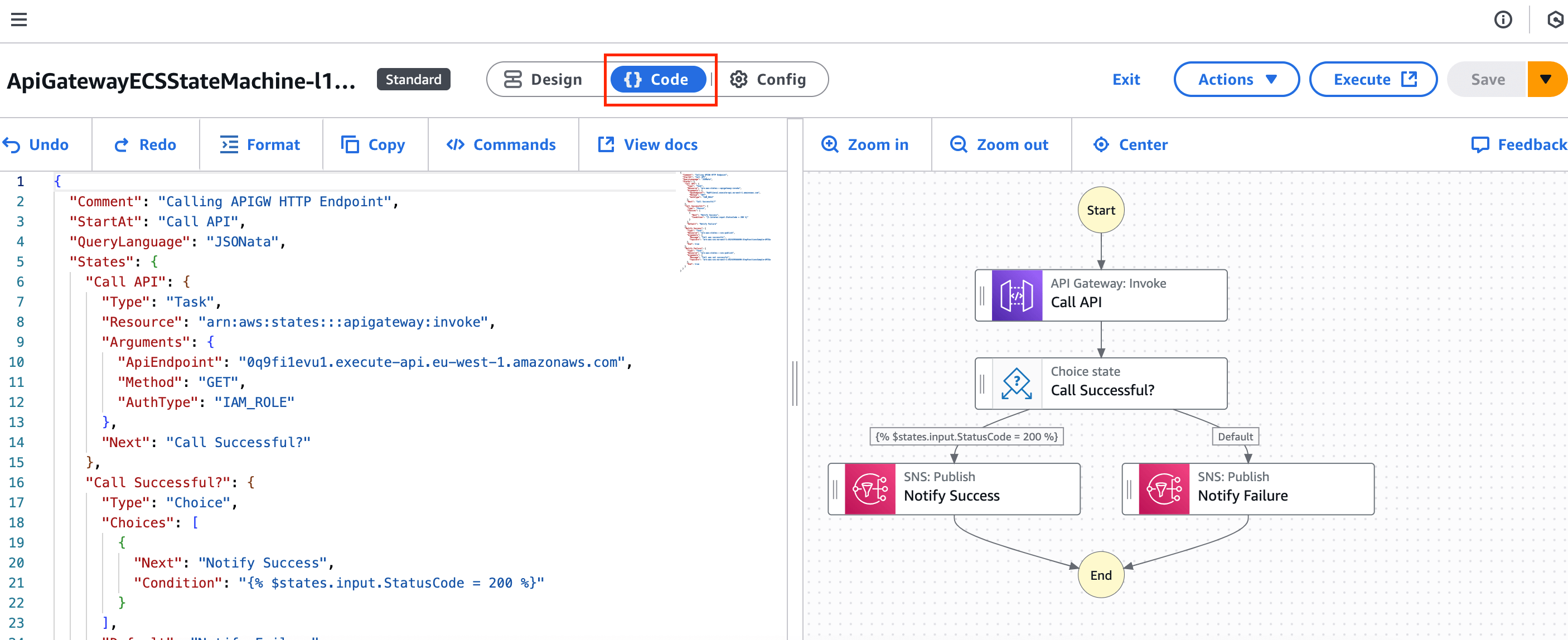The width and height of the screenshot is (1568, 640).
Task: Open the Commands palette
Action: (x=501, y=145)
